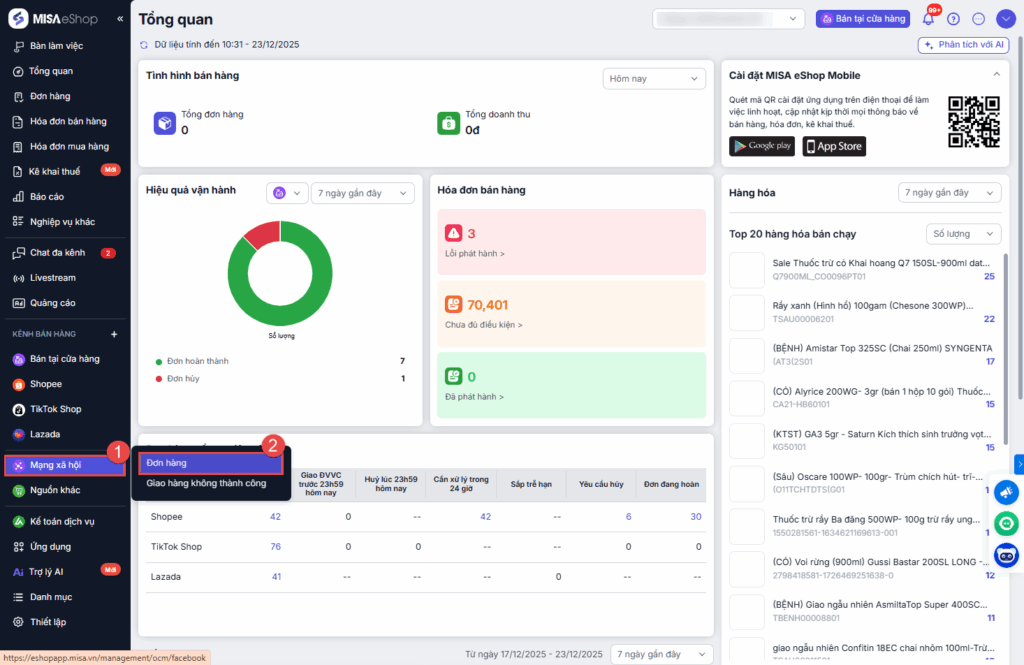1024x665 pixels.
Task: Click the Livestream broadcast icon
Action: pos(18,278)
